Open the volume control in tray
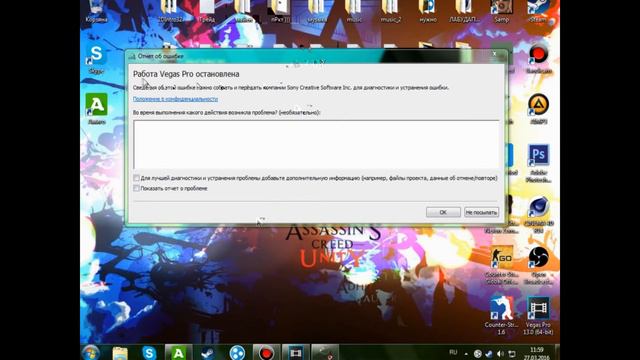Viewport: 640px width, 360px height. 500,353
